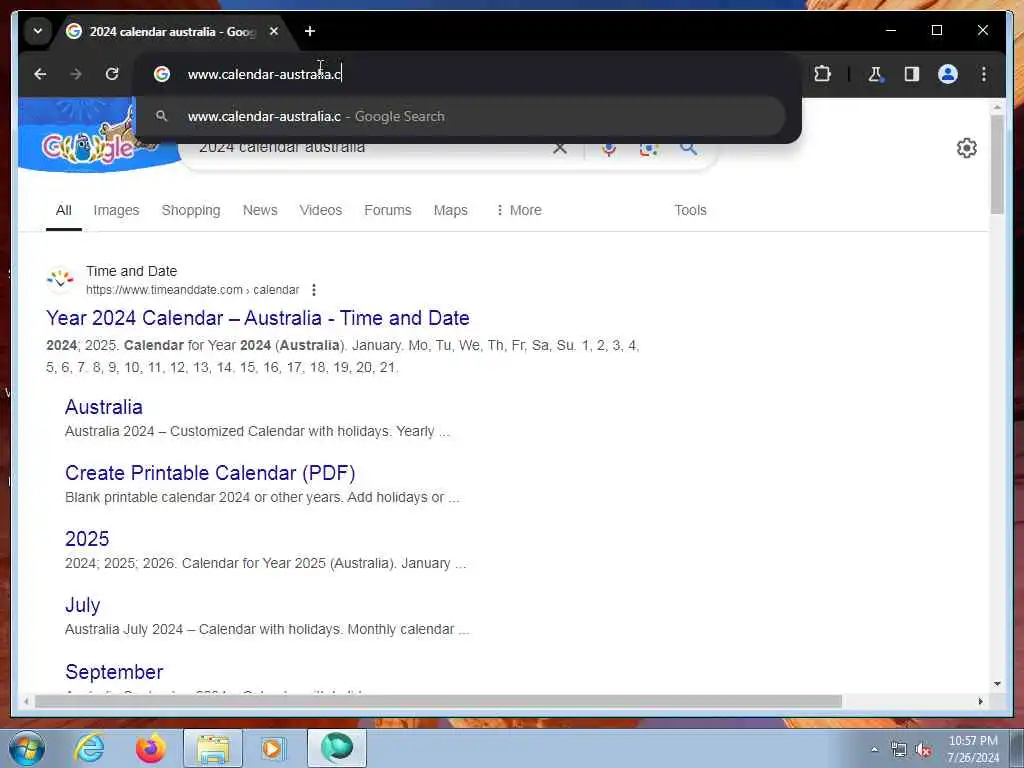Image resolution: width=1024 pixels, height=768 pixels.
Task: Open the network tray icon
Action: pyautogui.click(x=899, y=750)
